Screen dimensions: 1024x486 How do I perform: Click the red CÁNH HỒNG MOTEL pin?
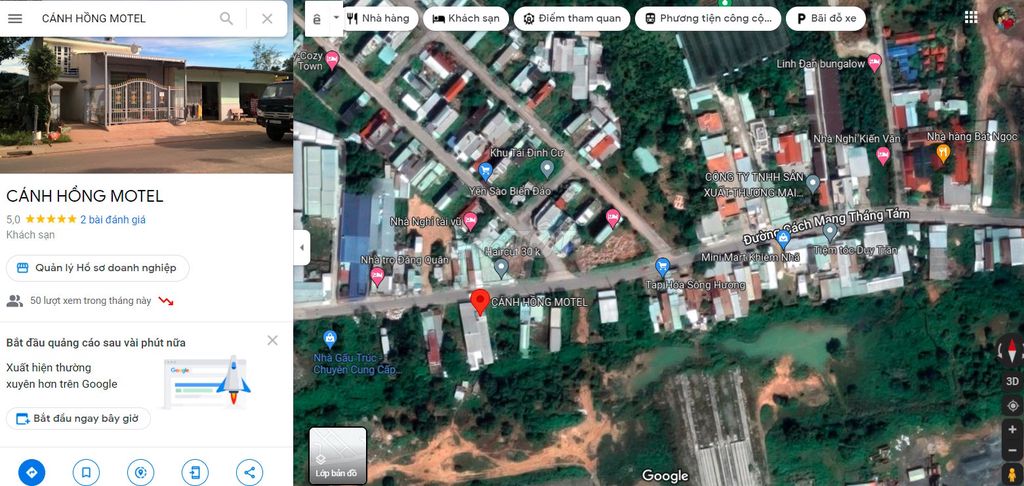click(480, 302)
